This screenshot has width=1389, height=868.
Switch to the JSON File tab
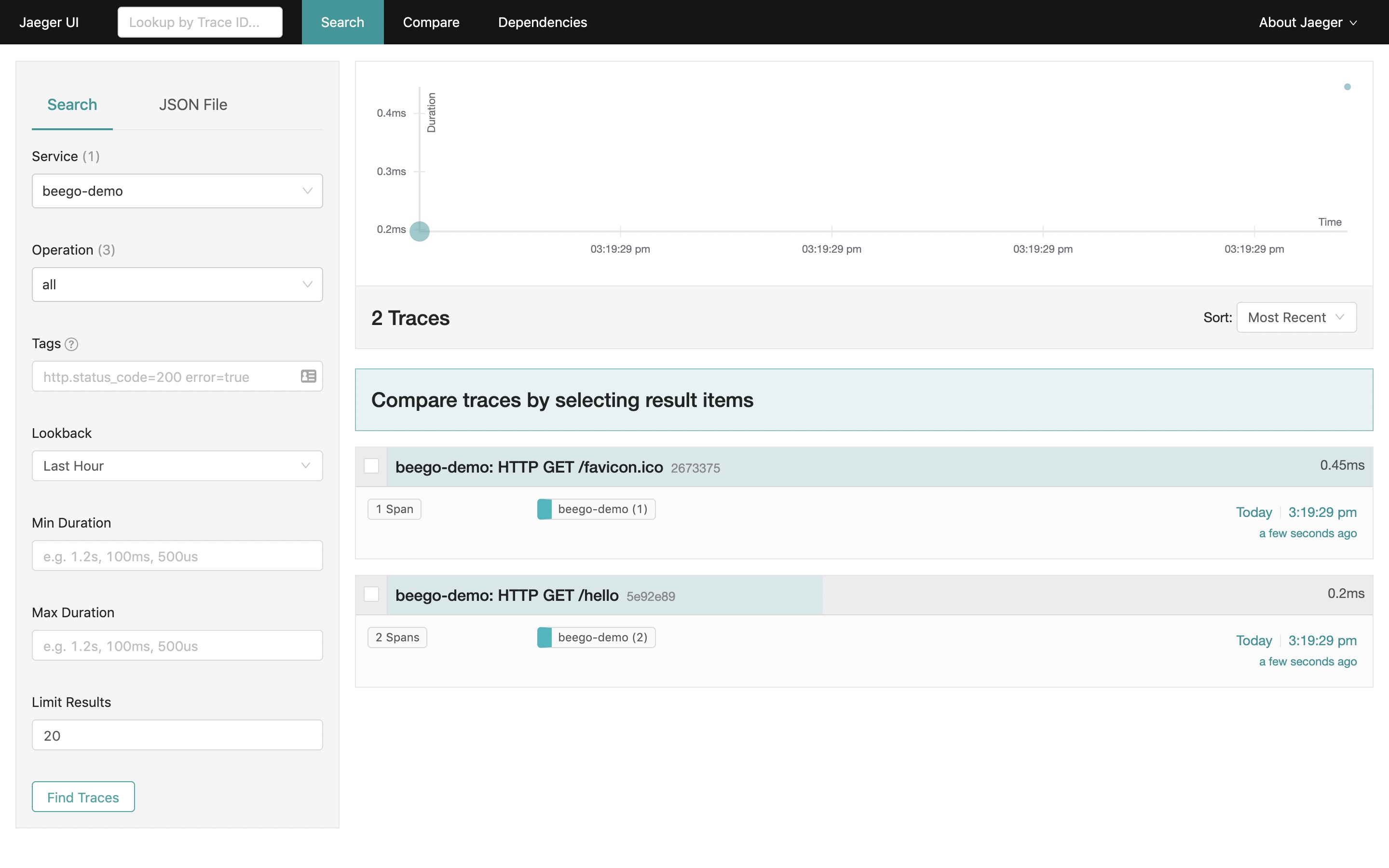(193, 105)
